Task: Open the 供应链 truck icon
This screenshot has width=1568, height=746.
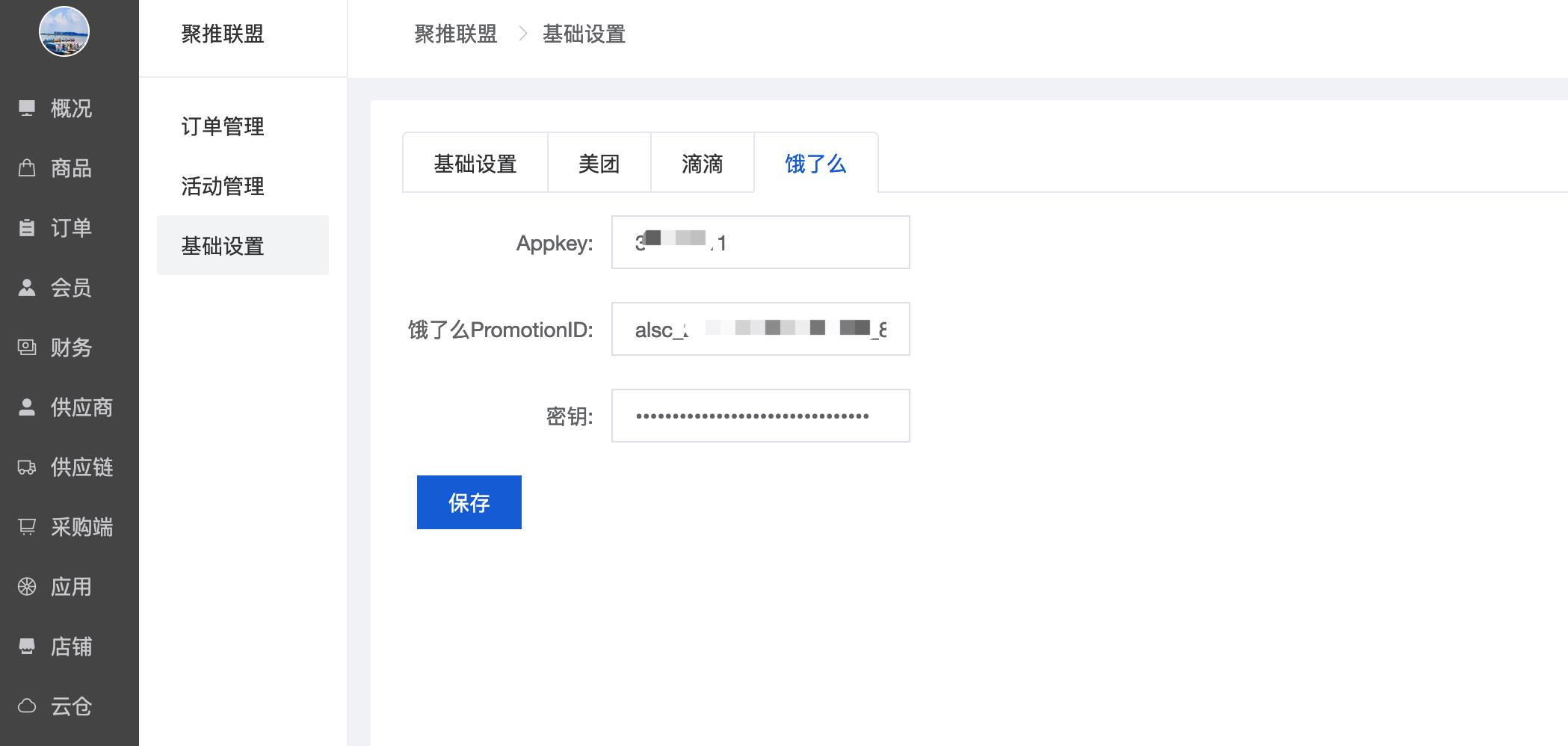Action: (x=27, y=467)
